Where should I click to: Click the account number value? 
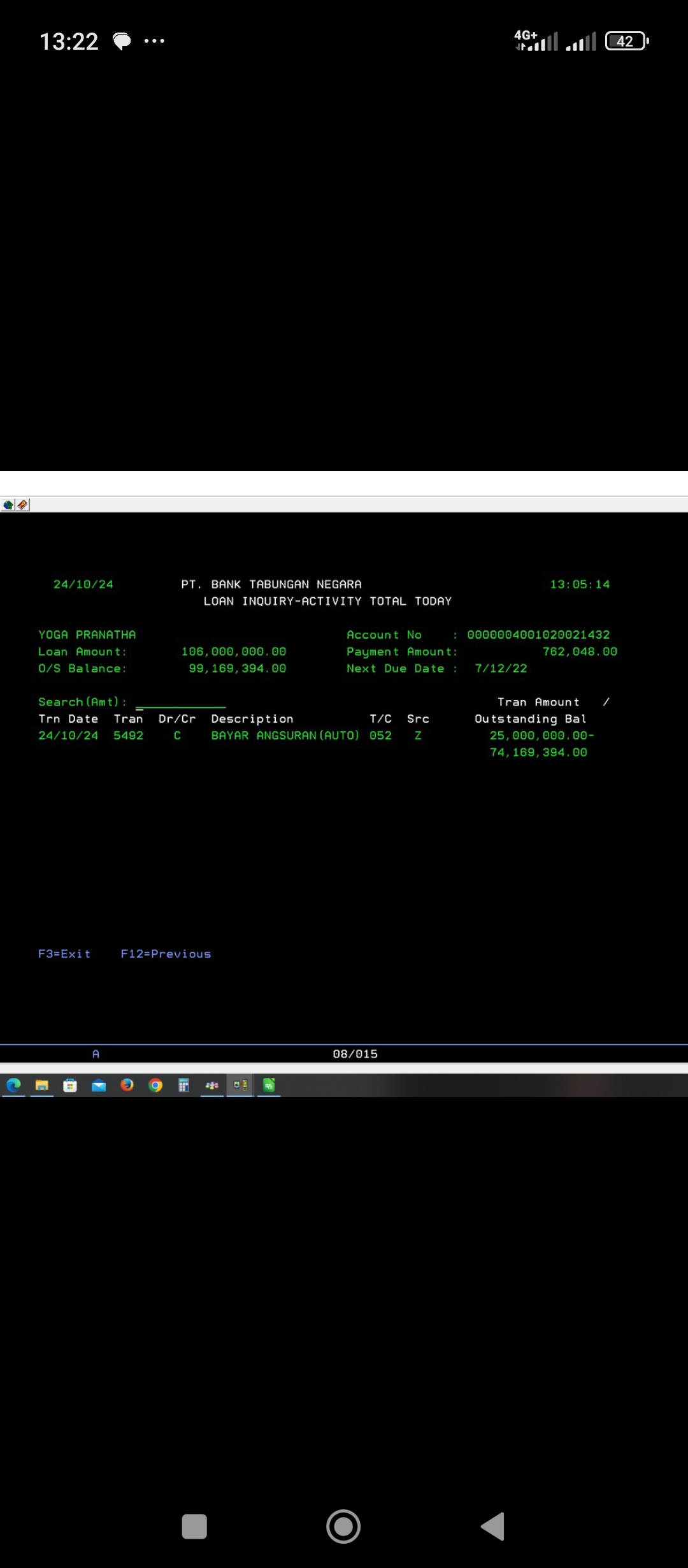pyautogui.click(x=538, y=635)
